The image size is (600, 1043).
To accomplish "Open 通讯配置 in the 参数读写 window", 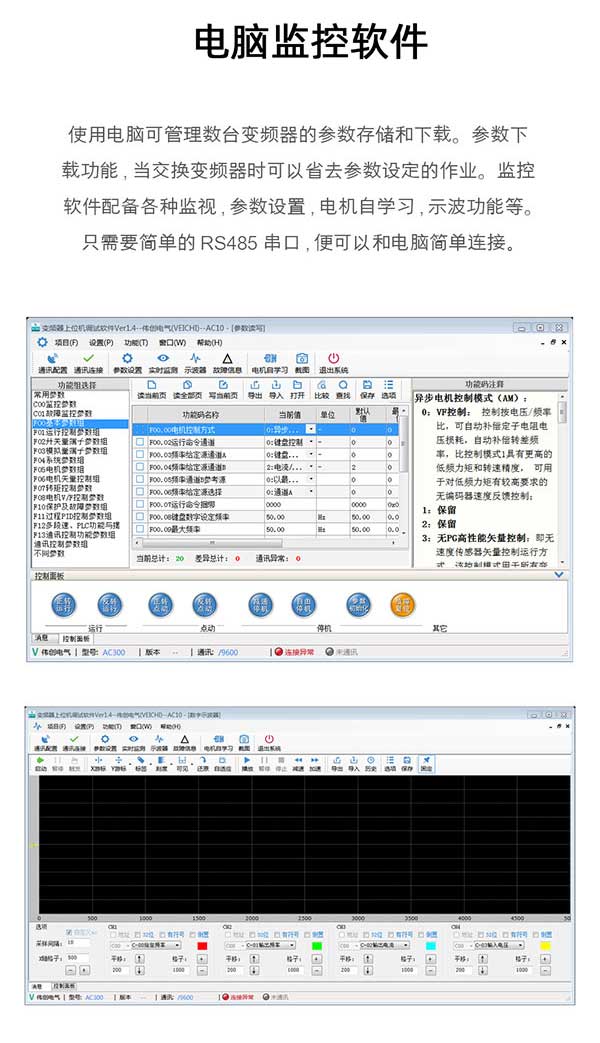I will click(x=53, y=363).
